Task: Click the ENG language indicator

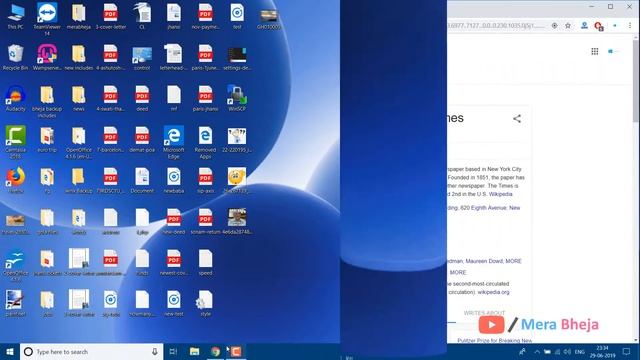Action: coord(580,352)
